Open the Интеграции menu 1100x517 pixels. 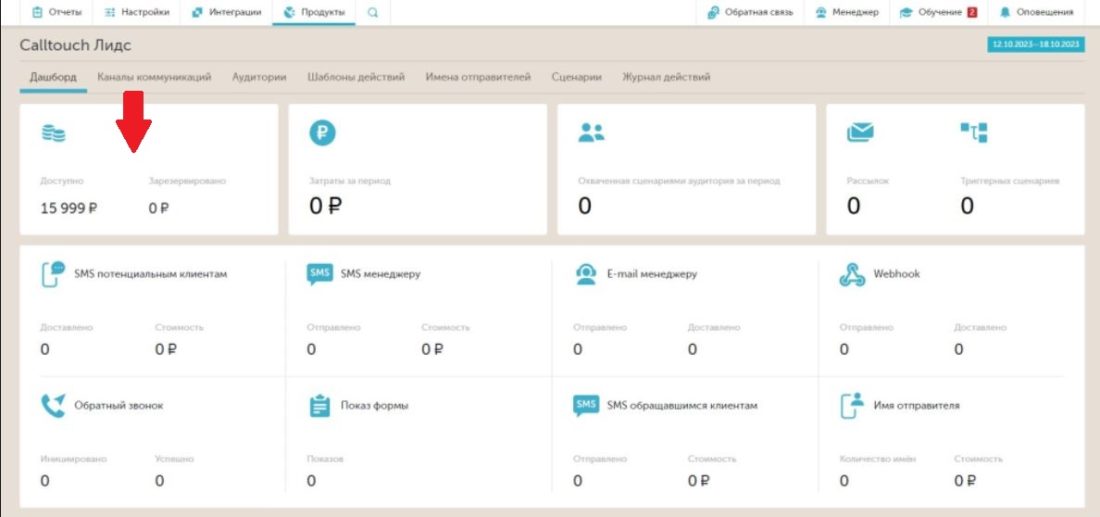point(226,12)
